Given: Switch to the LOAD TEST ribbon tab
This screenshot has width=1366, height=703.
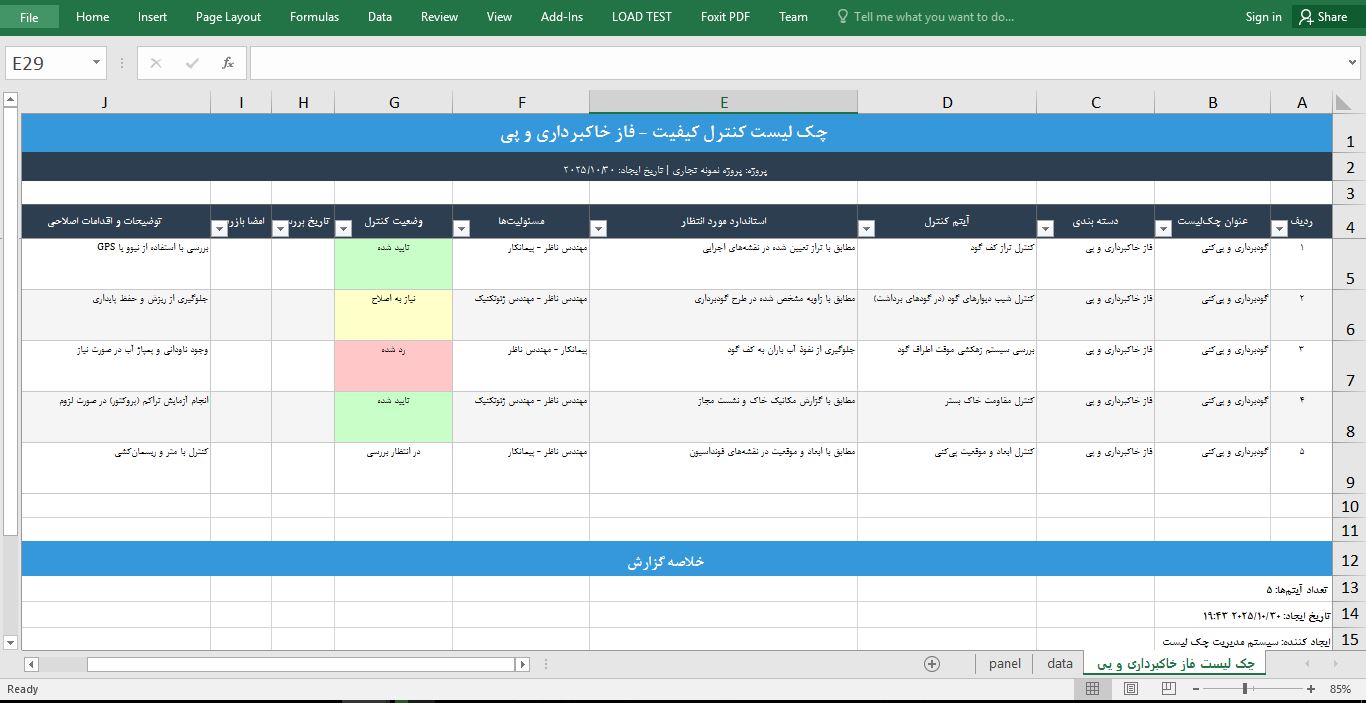Looking at the screenshot, I should pos(641,16).
